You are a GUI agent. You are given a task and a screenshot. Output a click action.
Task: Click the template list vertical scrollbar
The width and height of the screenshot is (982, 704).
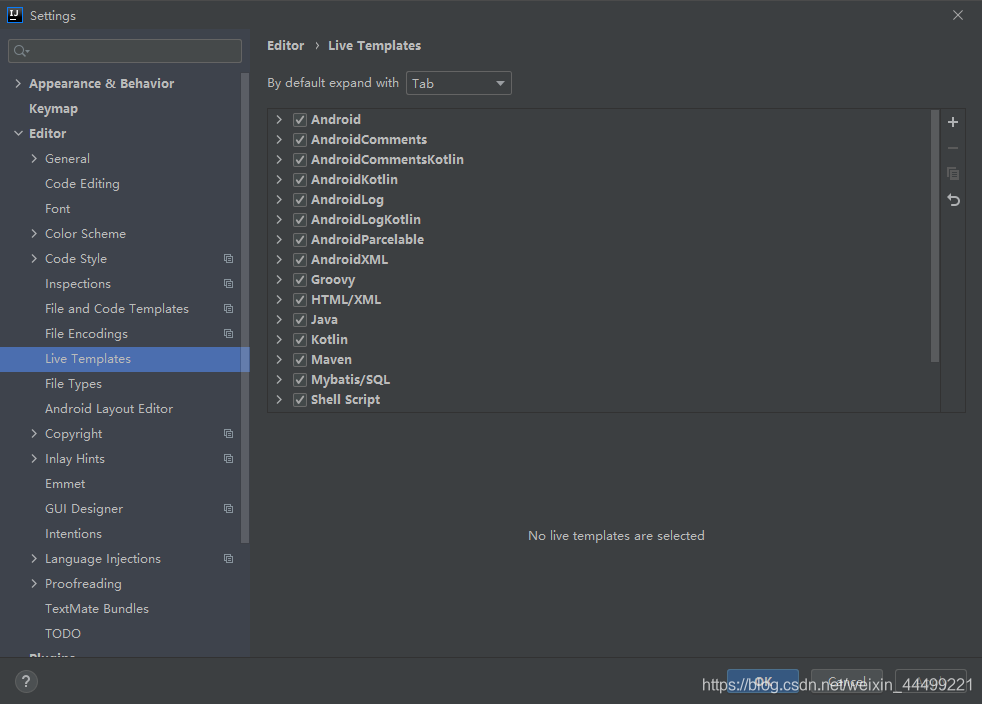935,236
